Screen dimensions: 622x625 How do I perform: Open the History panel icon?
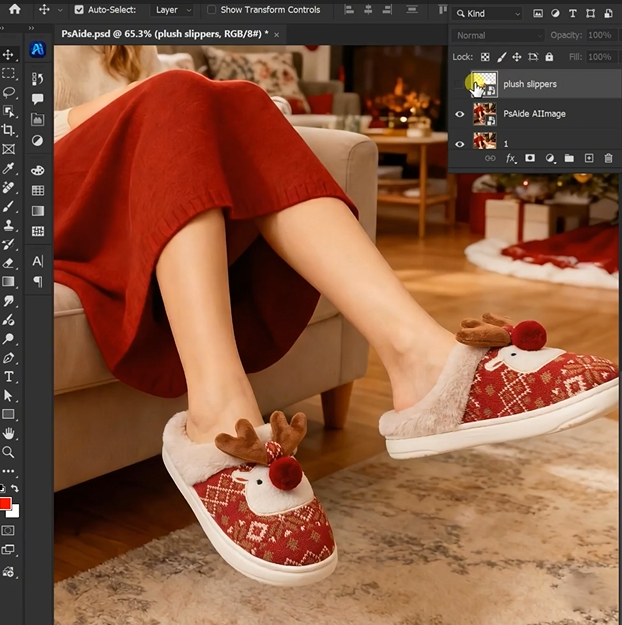click(x=37, y=79)
